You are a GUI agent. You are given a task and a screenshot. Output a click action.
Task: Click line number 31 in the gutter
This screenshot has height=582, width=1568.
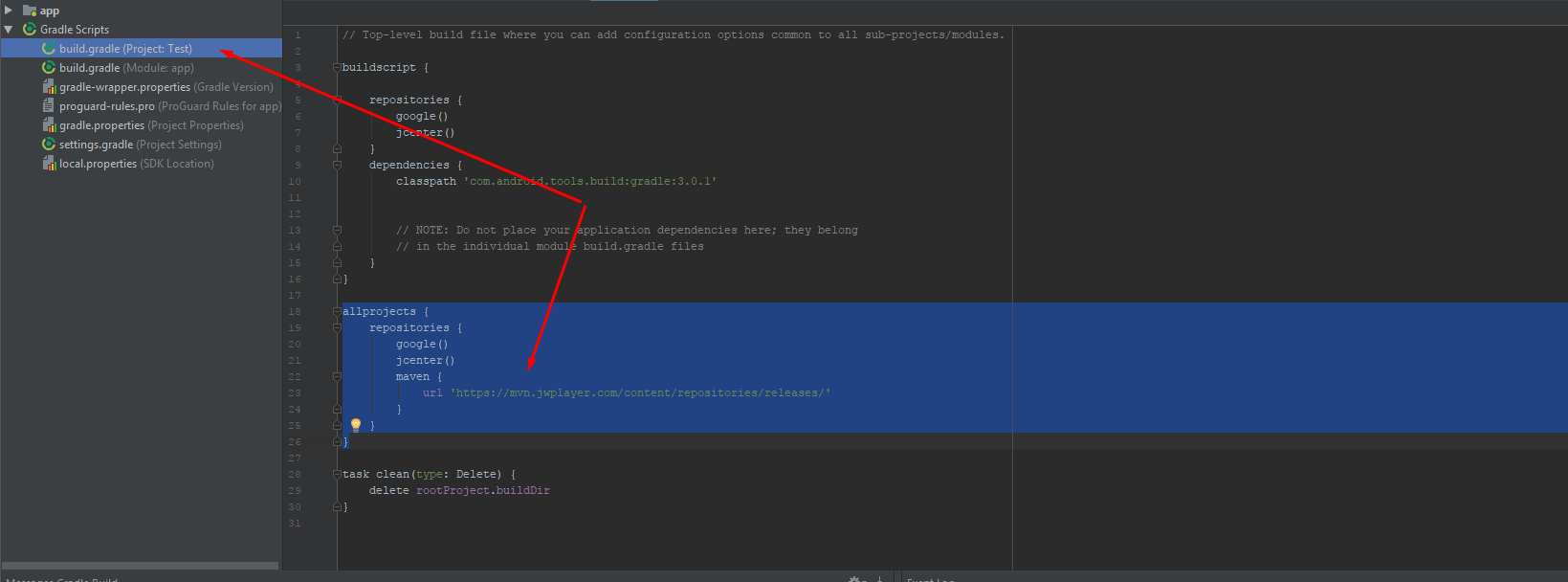tap(295, 523)
